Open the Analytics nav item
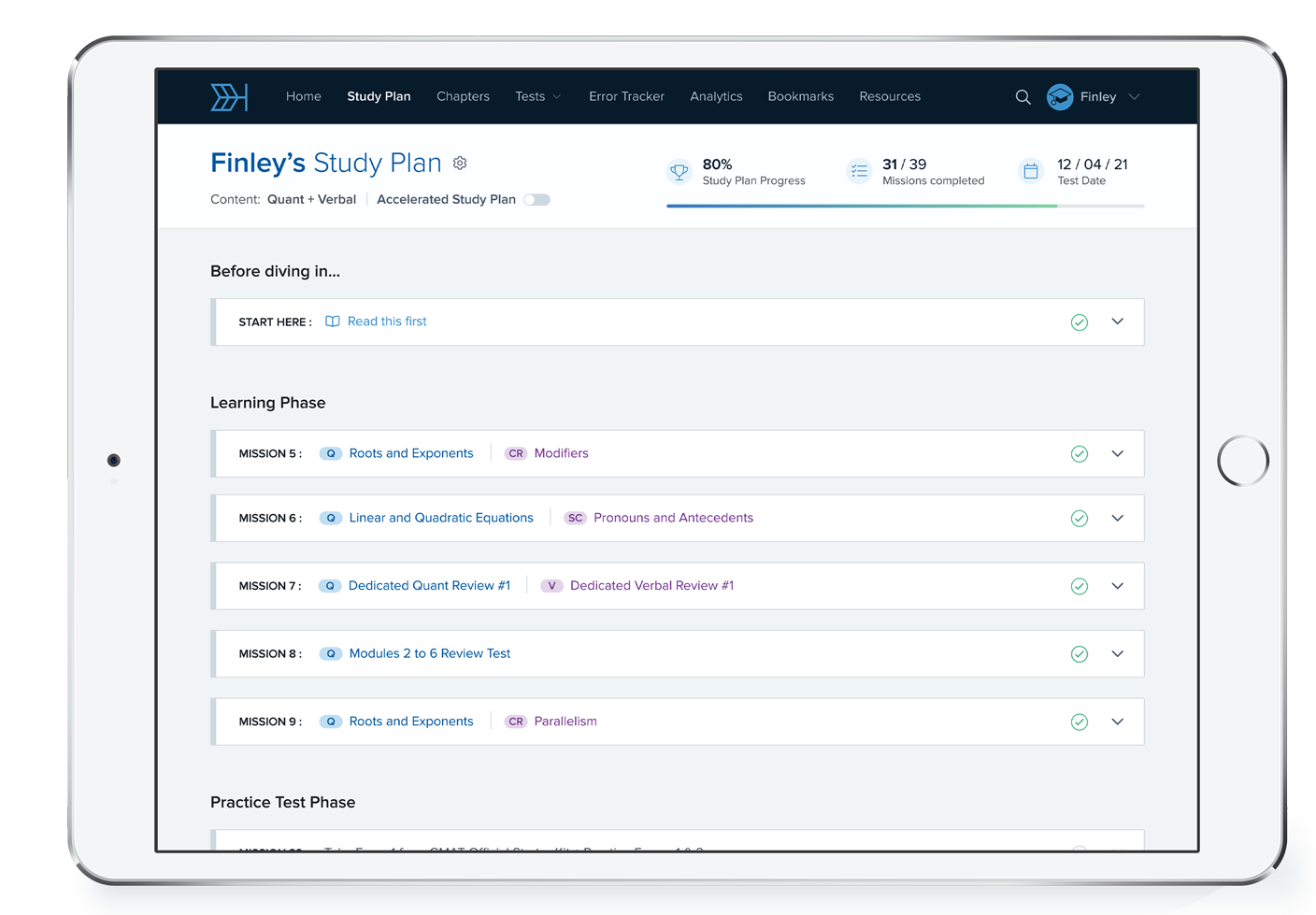This screenshot has height=915, width=1316. (716, 97)
